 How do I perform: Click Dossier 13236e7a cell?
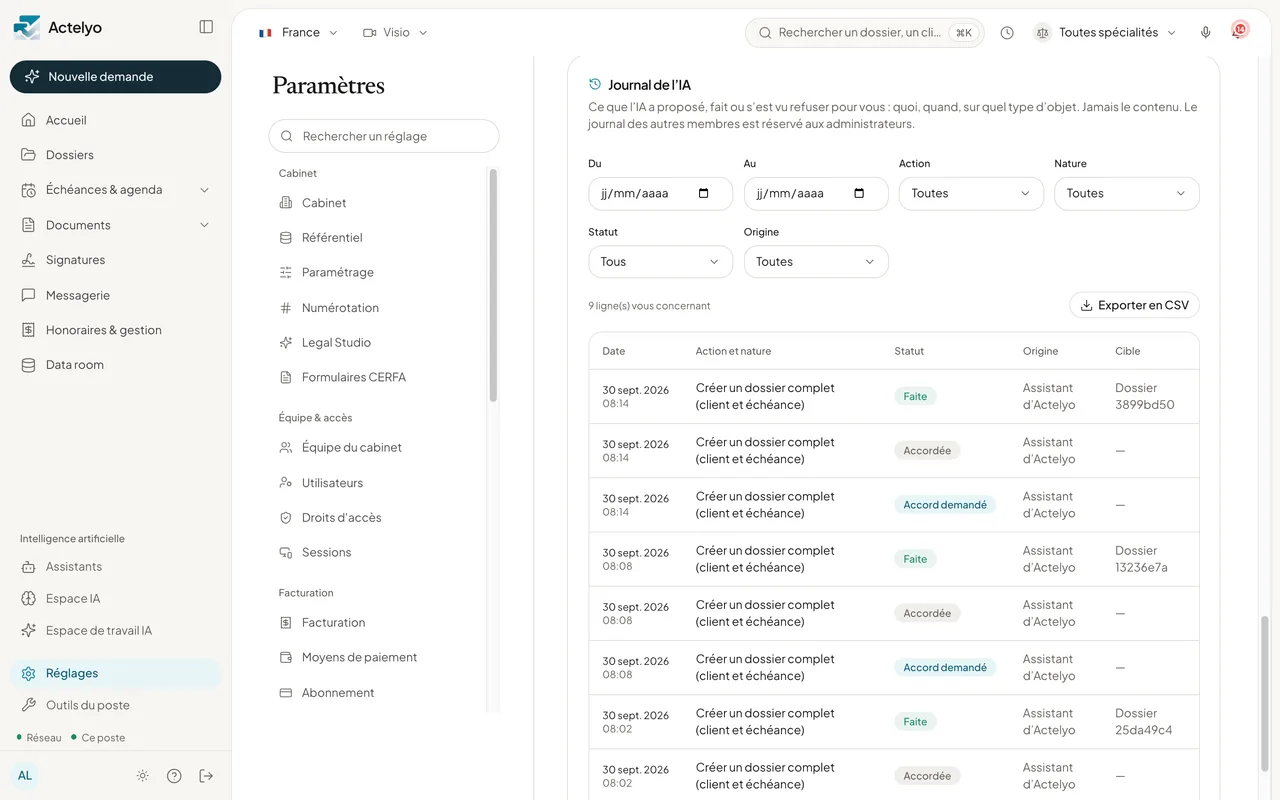click(x=1141, y=559)
